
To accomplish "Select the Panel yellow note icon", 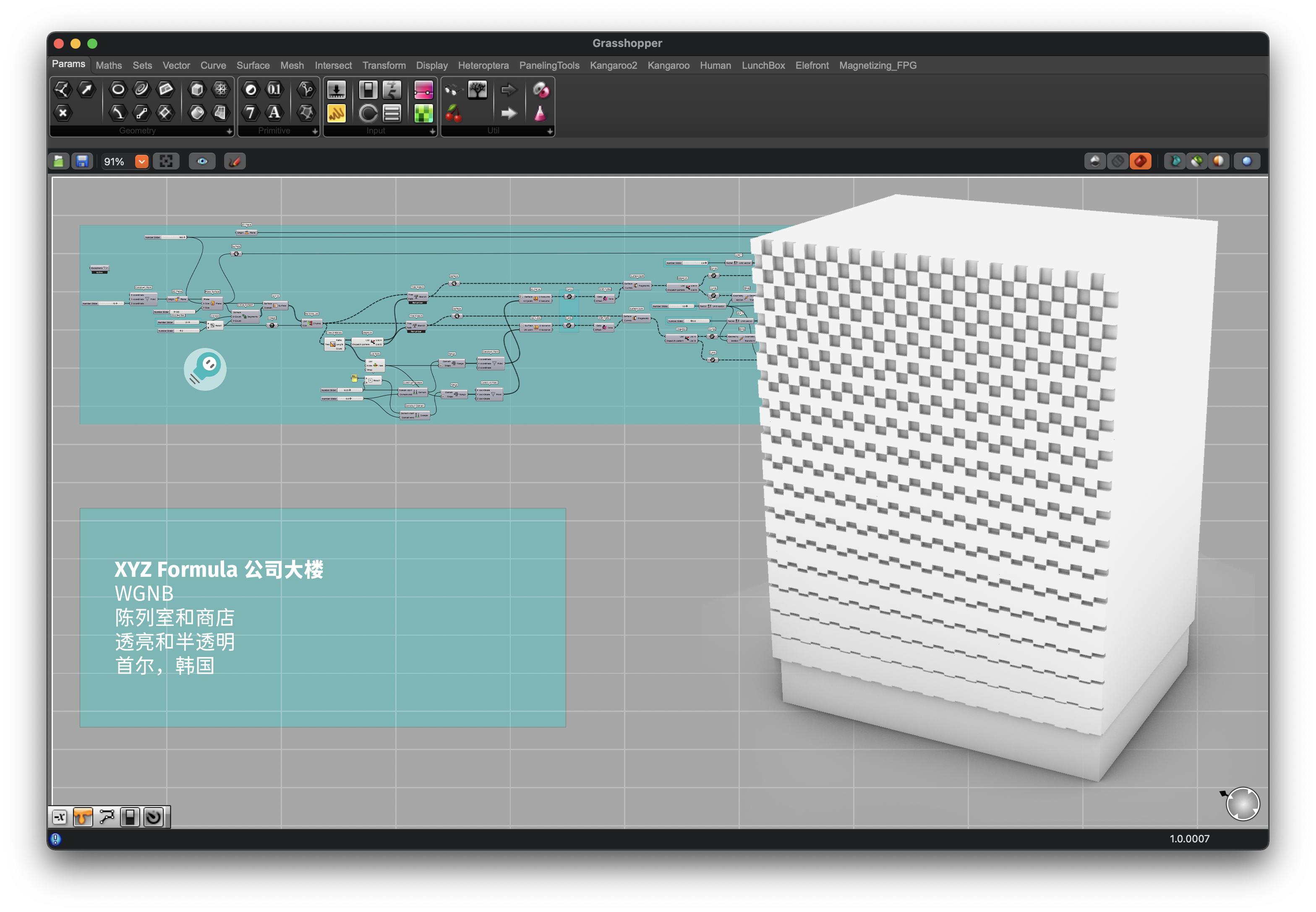I will pyautogui.click(x=336, y=113).
